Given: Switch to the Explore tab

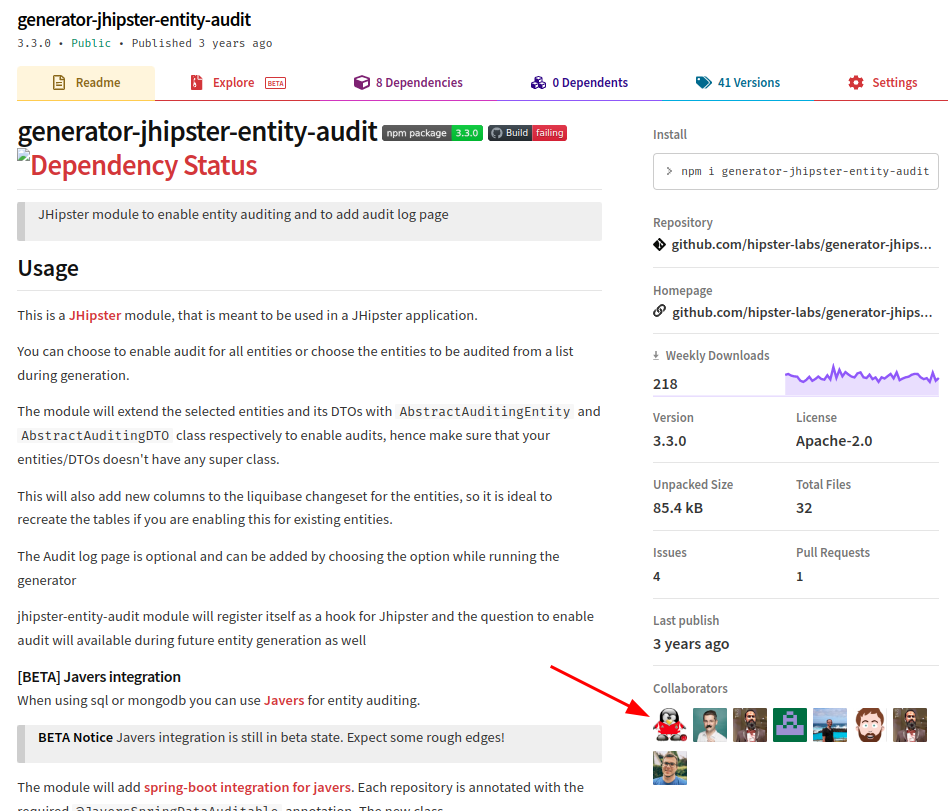Looking at the screenshot, I should point(237,83).
